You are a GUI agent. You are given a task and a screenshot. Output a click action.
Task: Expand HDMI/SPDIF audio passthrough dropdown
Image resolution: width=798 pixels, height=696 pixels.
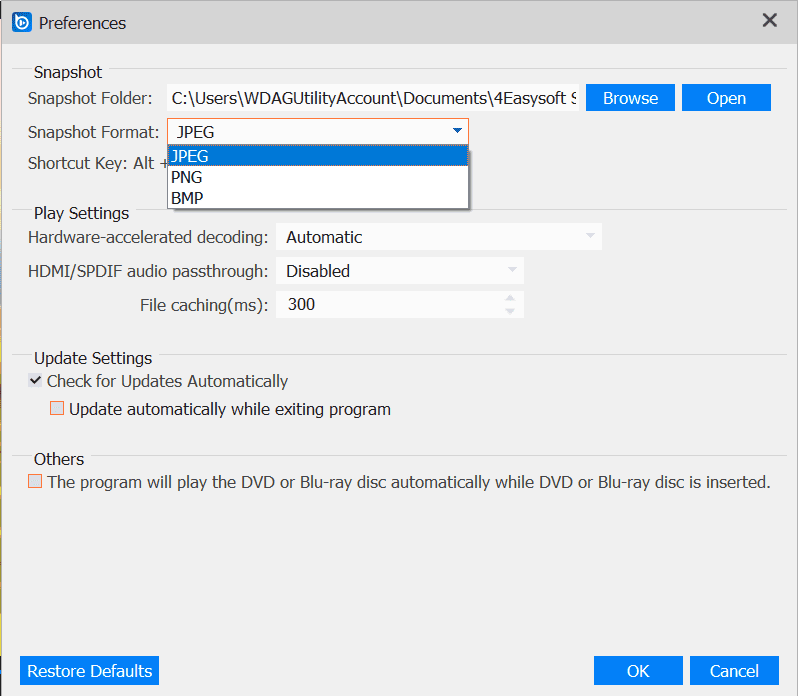(x=512, y=271)
